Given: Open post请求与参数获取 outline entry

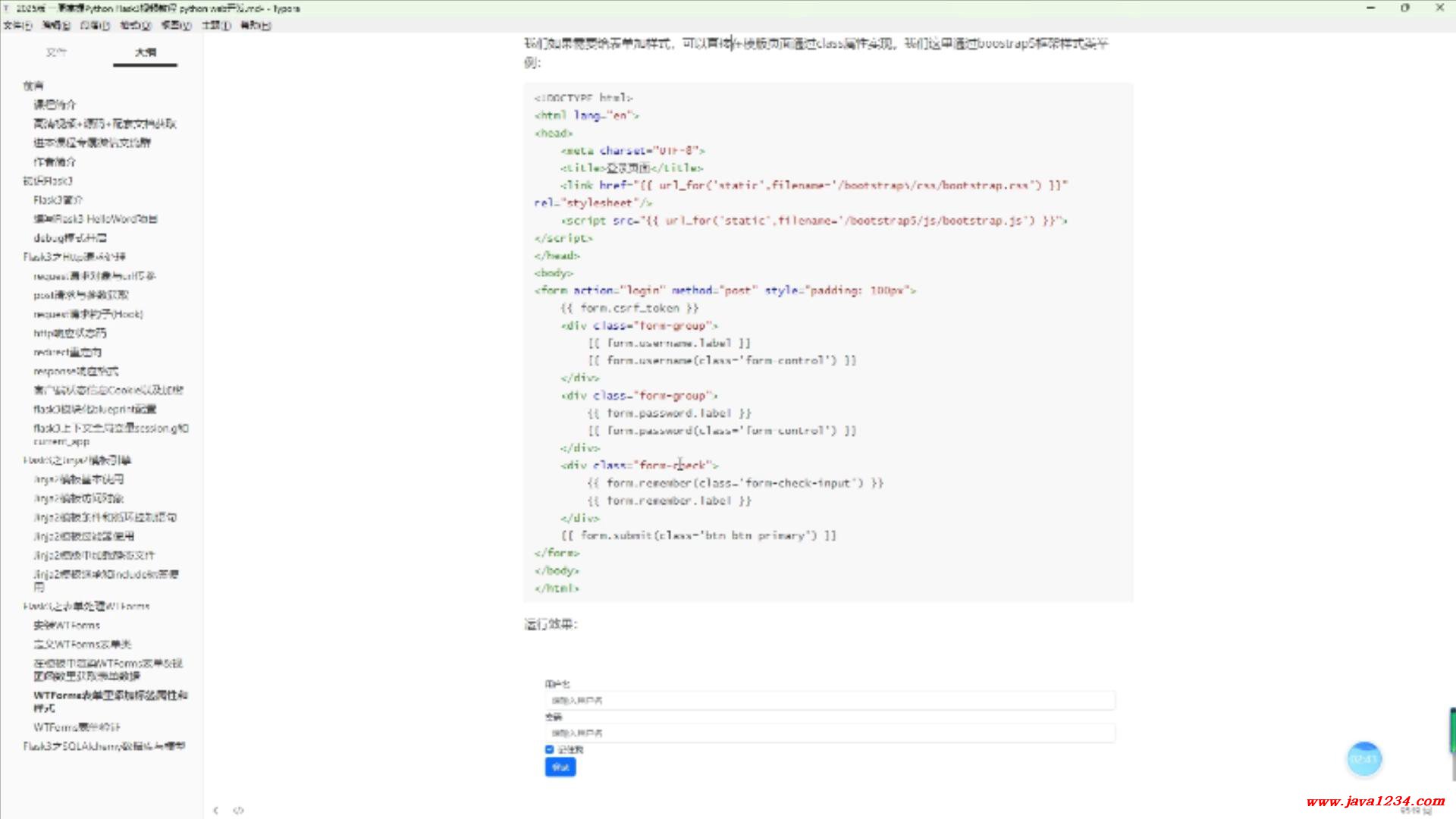Looking at the screenshot, I should click(x=81, y=295).
